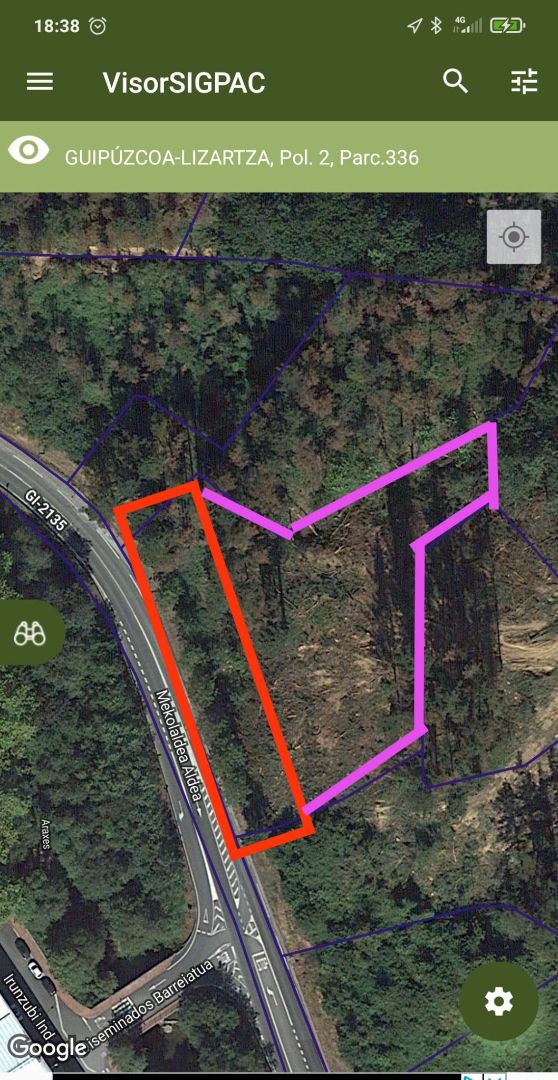Open the hamburger navigation menu
Image resolution: width=558 pixels, height=1080 pixels.
pyautogui.click(x=40, y=82)
